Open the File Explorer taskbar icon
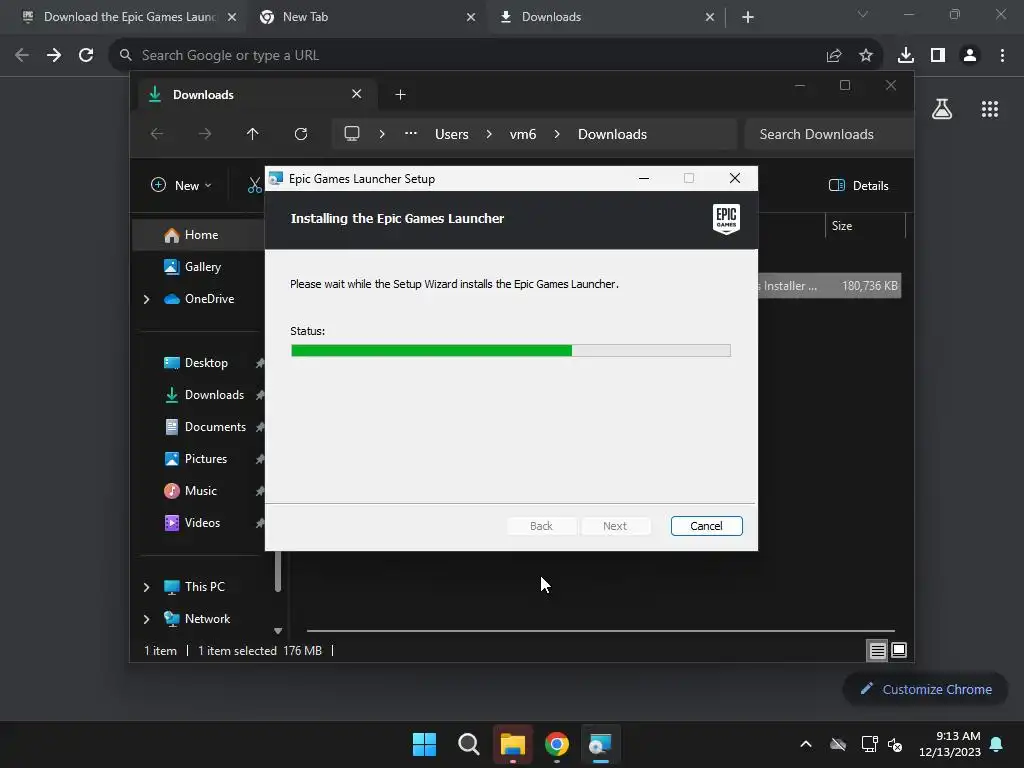This screenshot has width=1024, height=768. pos(513,744)
